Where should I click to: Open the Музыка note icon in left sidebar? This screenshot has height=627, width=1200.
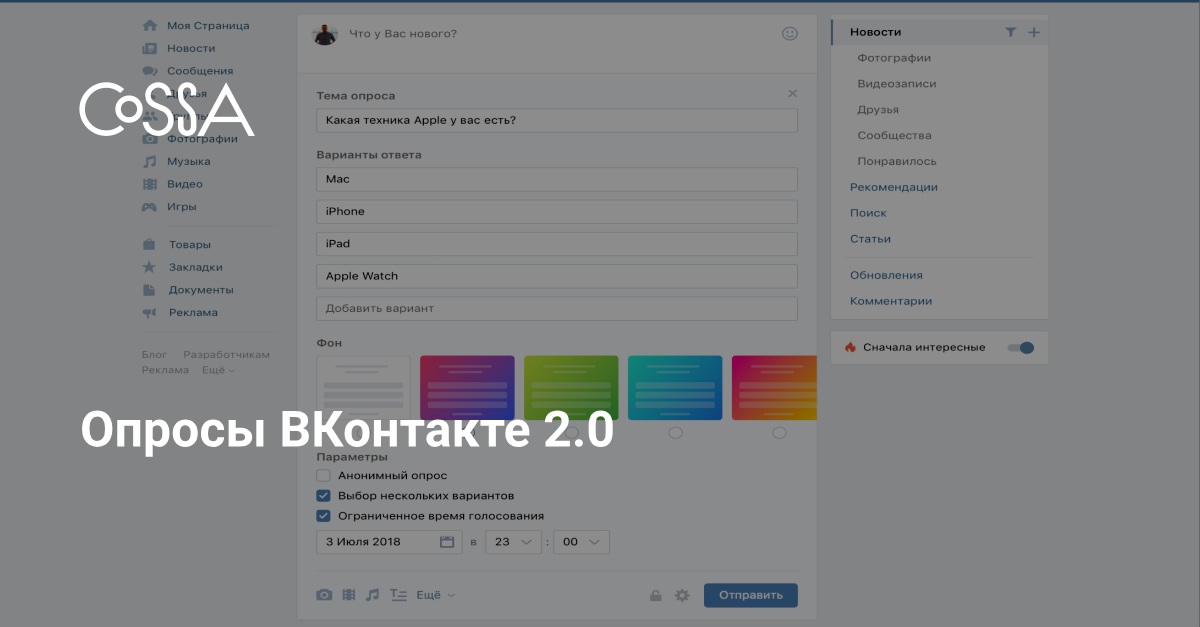150,161
